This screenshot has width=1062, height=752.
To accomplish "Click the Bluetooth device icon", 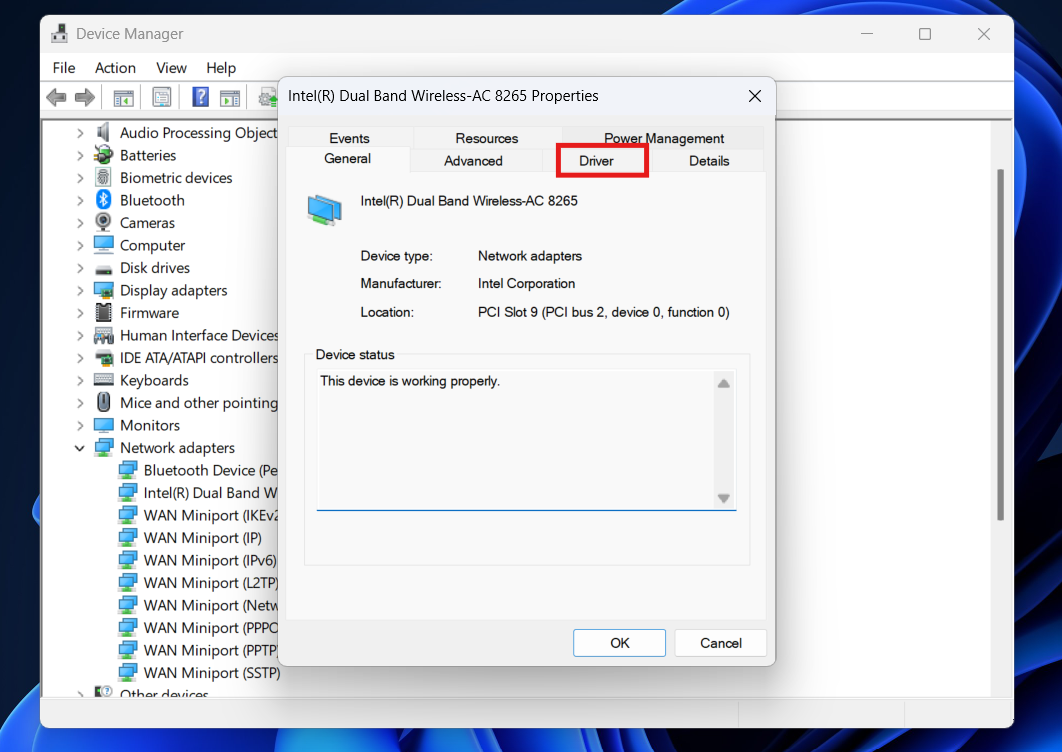I will click(x=103, y=199).
